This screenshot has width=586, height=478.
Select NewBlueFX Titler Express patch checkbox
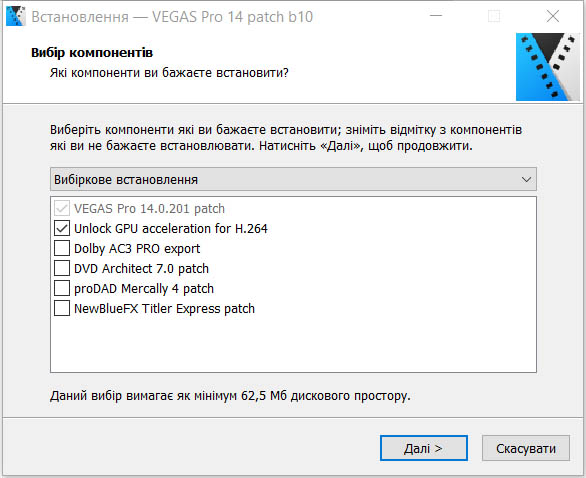pos(62,309)
